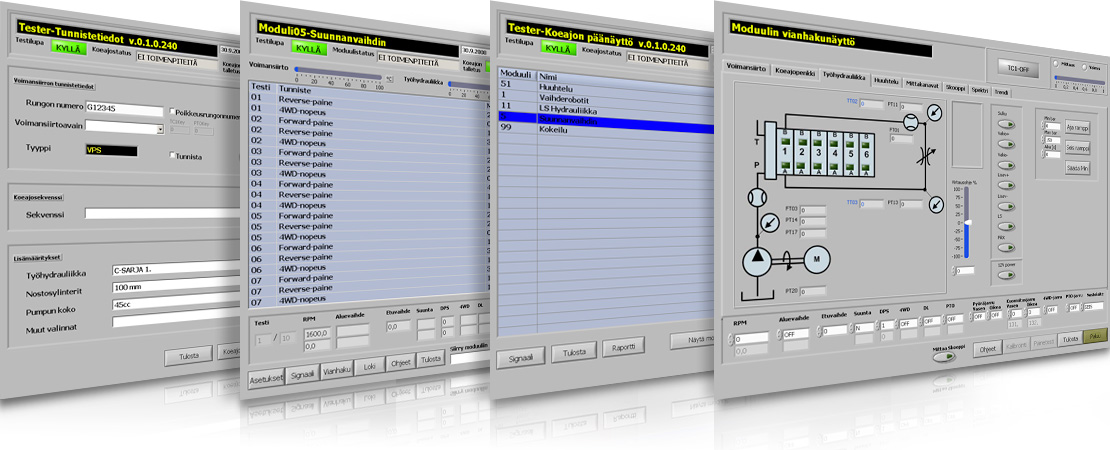Click the PTO stepper arrows
Viewport: 1110px width, 450px height.
coord(945,319)
